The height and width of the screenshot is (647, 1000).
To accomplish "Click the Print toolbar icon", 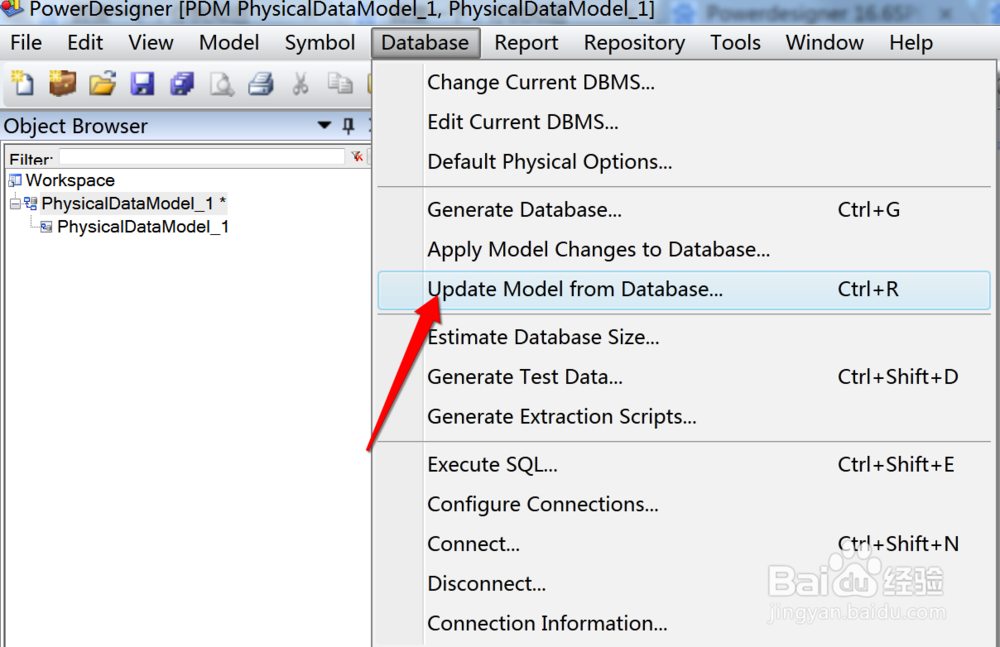I will coord(261,84).
